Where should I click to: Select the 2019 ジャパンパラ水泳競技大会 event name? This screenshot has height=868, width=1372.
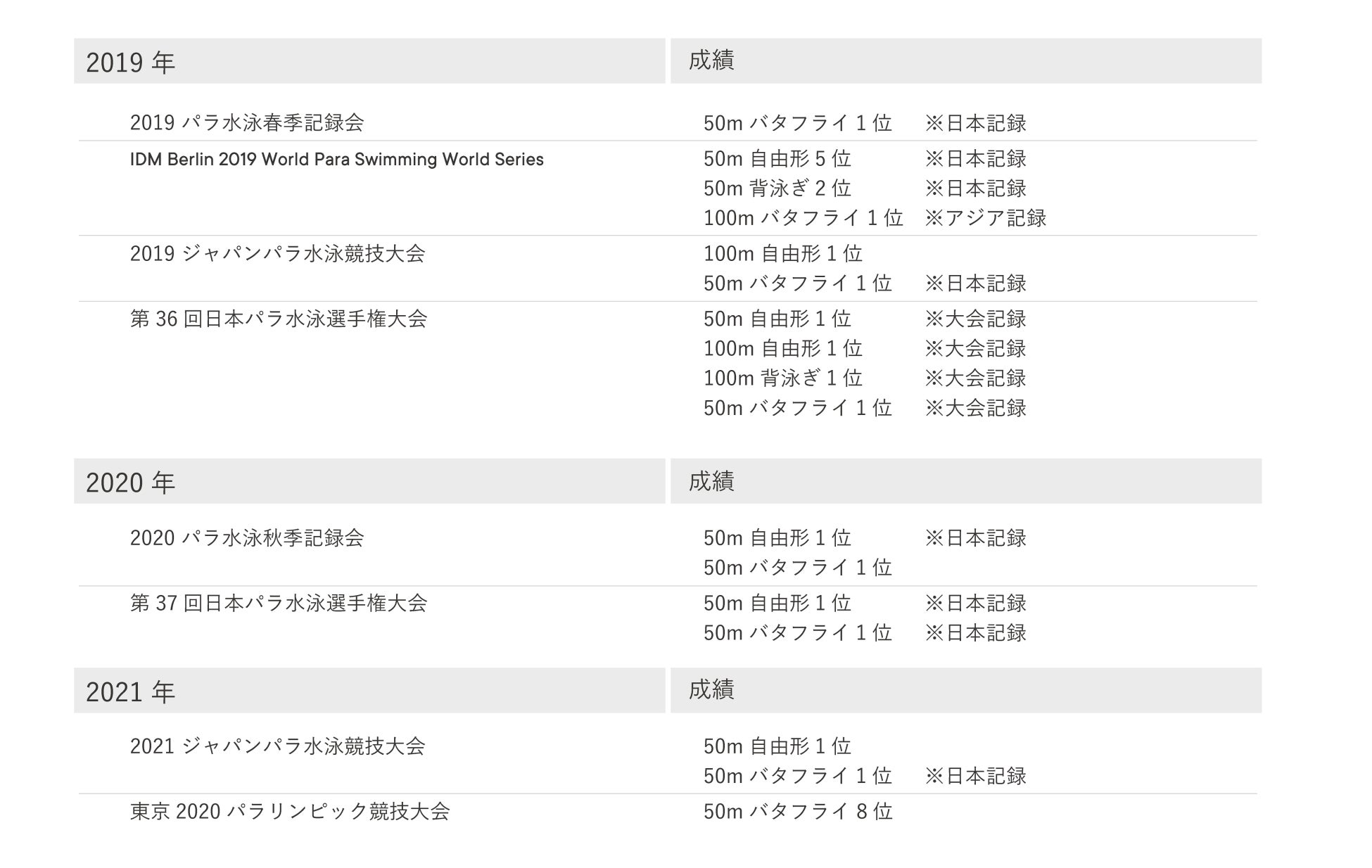point(277,254)
